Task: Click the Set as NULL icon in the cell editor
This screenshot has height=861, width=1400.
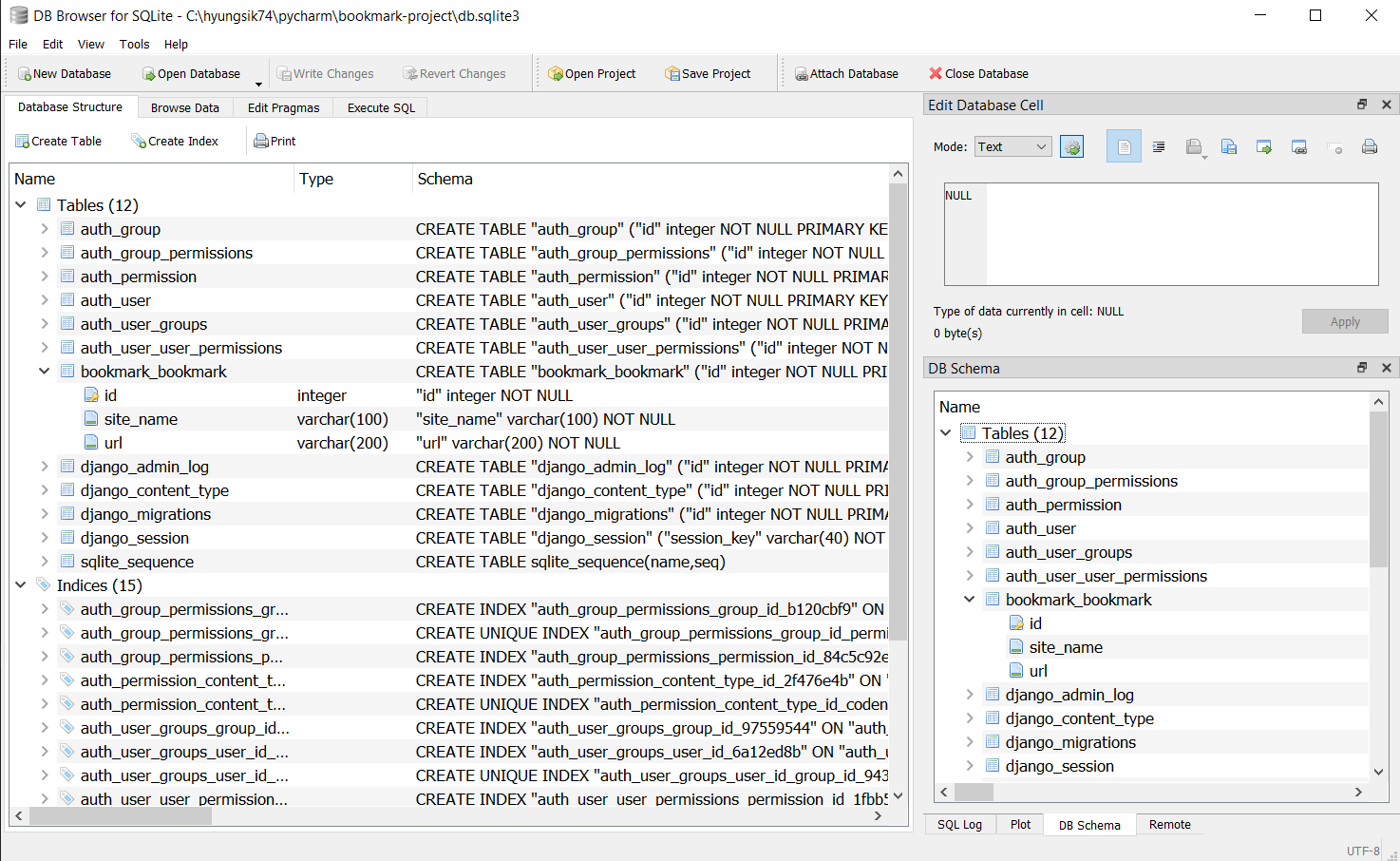Action: (1334, 148)
